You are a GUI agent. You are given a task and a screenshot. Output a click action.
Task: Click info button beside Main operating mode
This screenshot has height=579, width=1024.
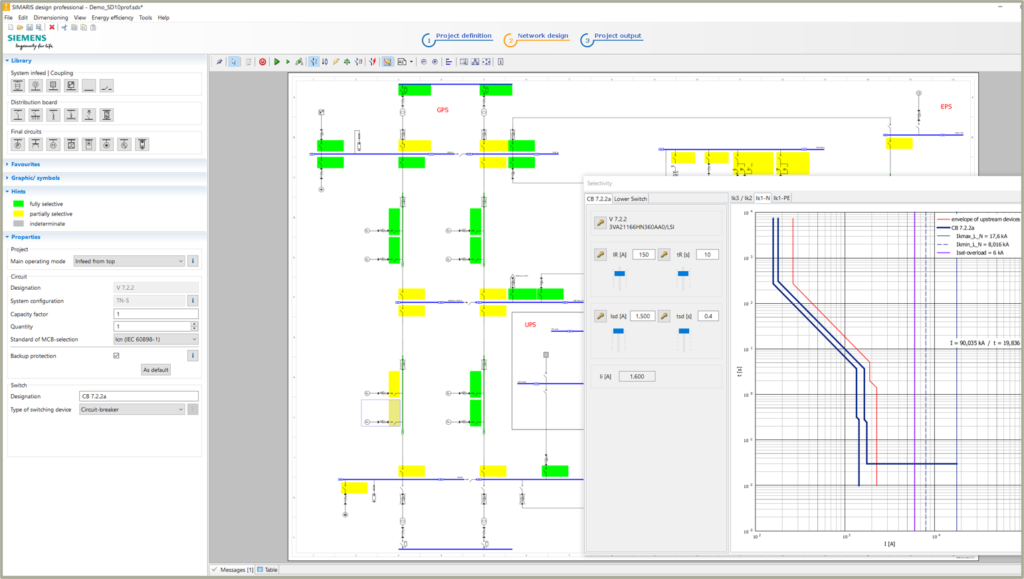click(x=193, y=261)
